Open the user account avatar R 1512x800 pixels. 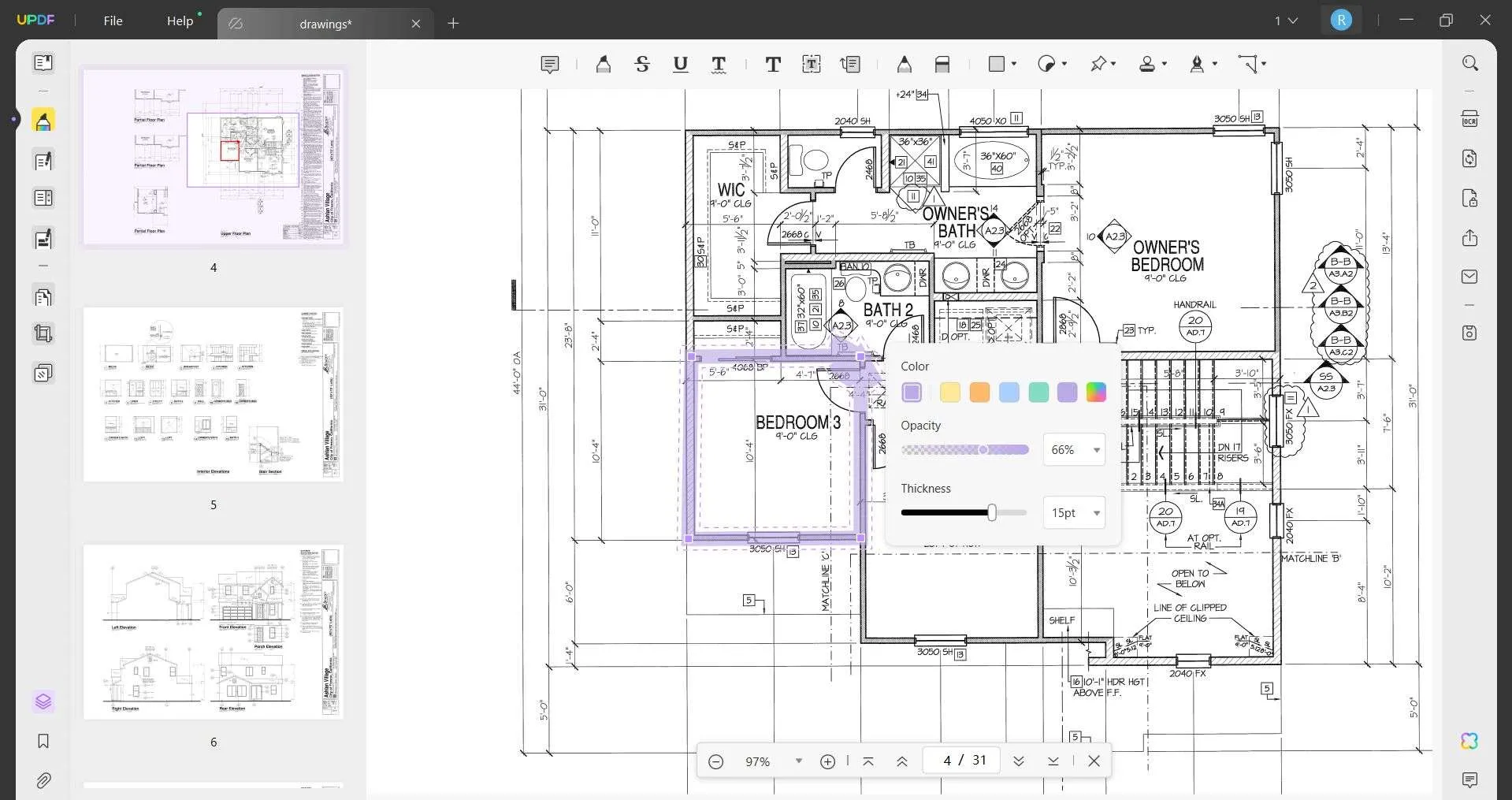tap(1340, 20)
